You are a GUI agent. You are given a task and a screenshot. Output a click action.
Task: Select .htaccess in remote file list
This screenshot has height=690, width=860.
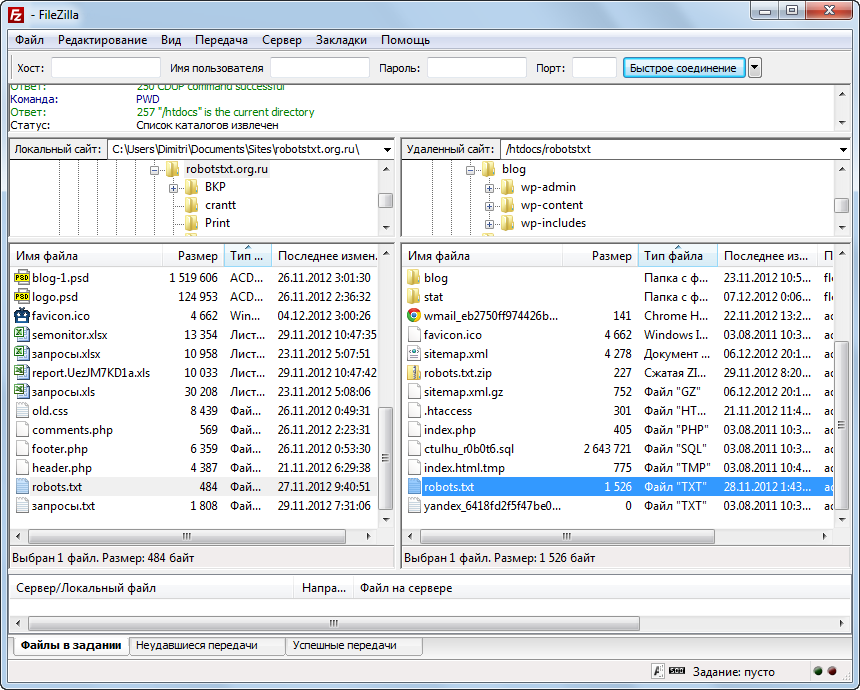(620, 411)
